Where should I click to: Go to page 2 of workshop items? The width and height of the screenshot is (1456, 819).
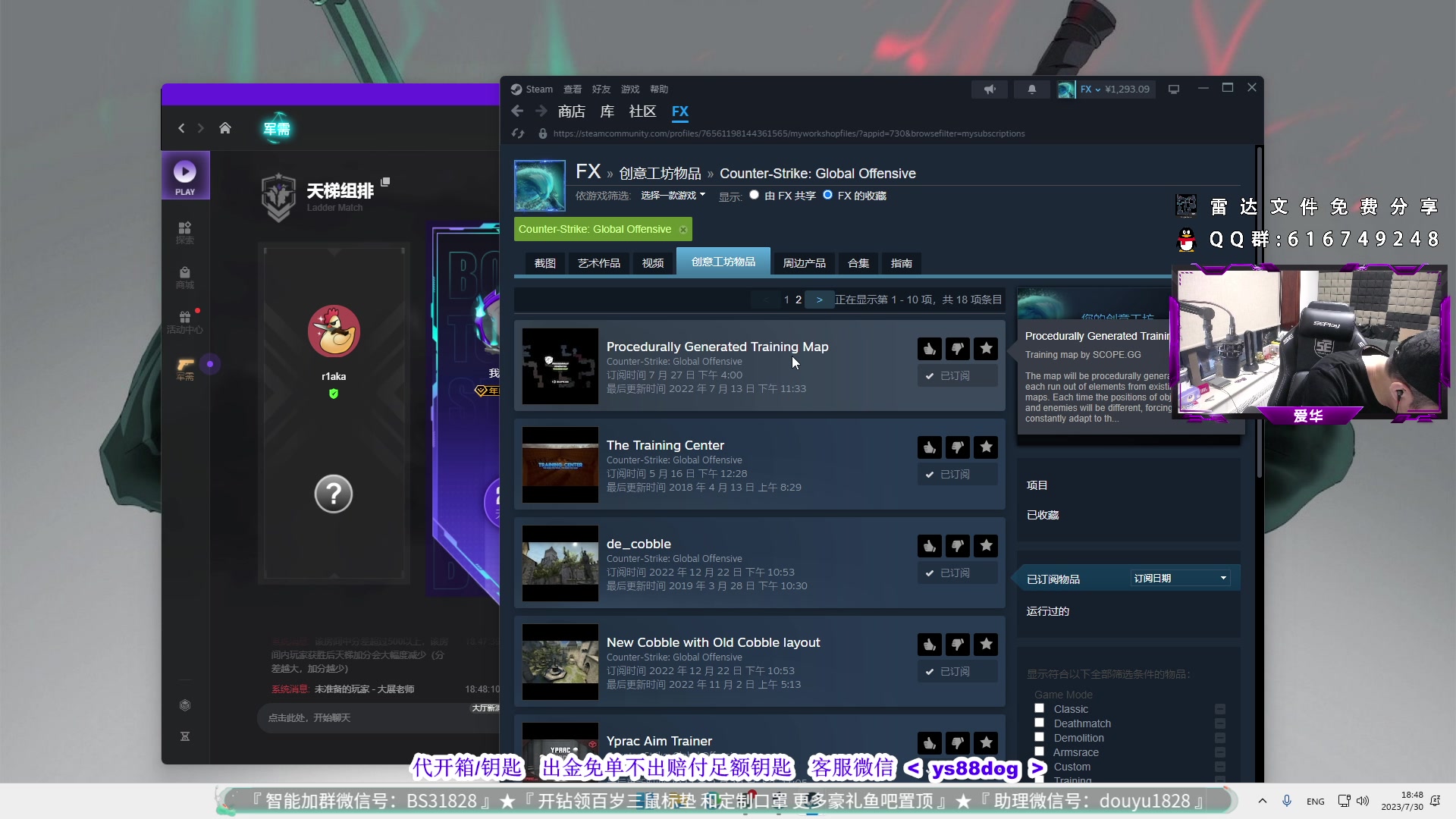[x=799, y=300]
